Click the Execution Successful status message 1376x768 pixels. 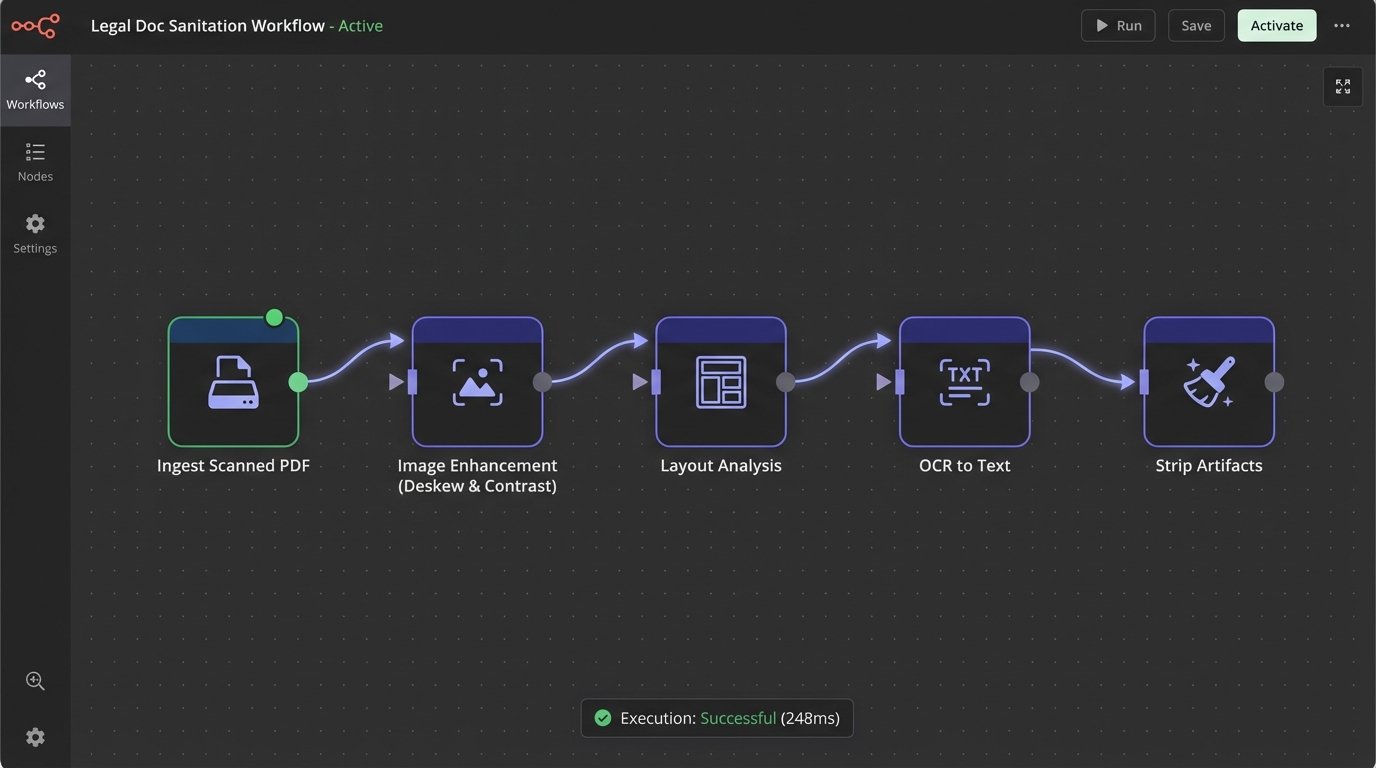coord(717,718)
